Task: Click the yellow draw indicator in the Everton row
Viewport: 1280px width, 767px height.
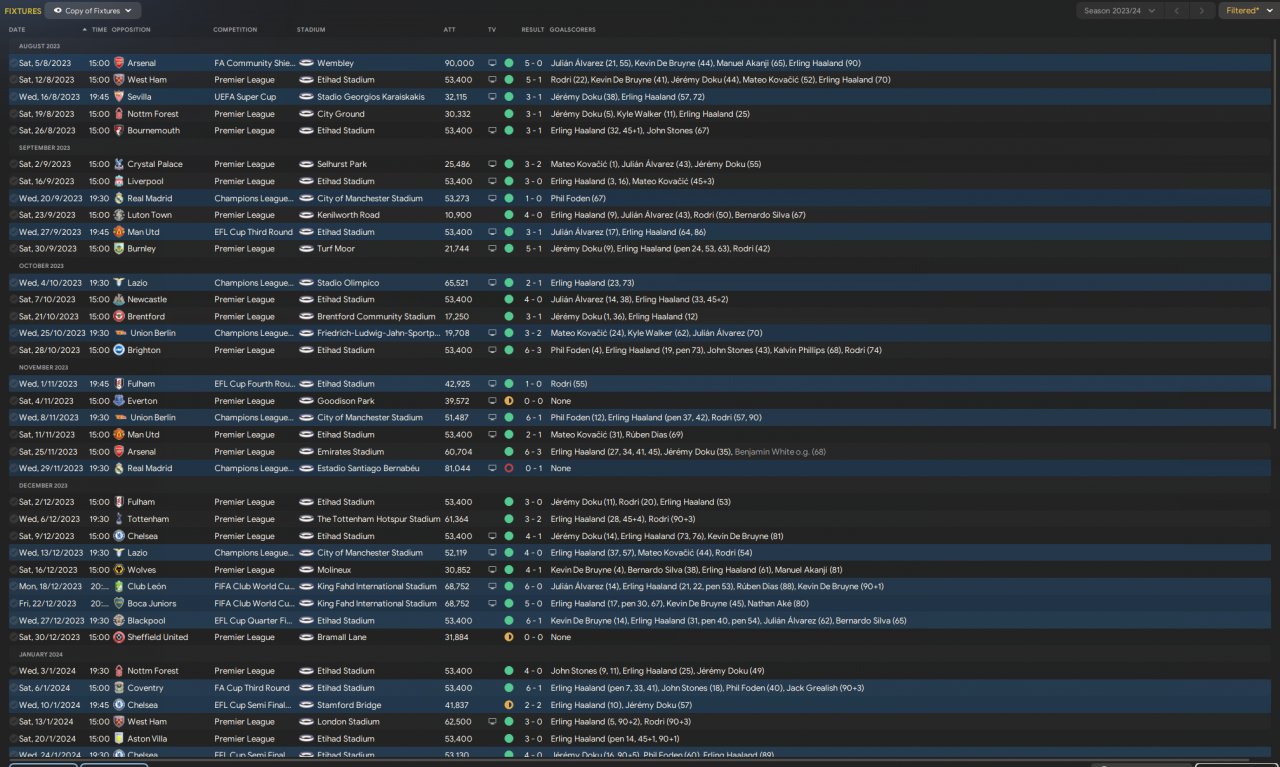Action: pos(509,401)
